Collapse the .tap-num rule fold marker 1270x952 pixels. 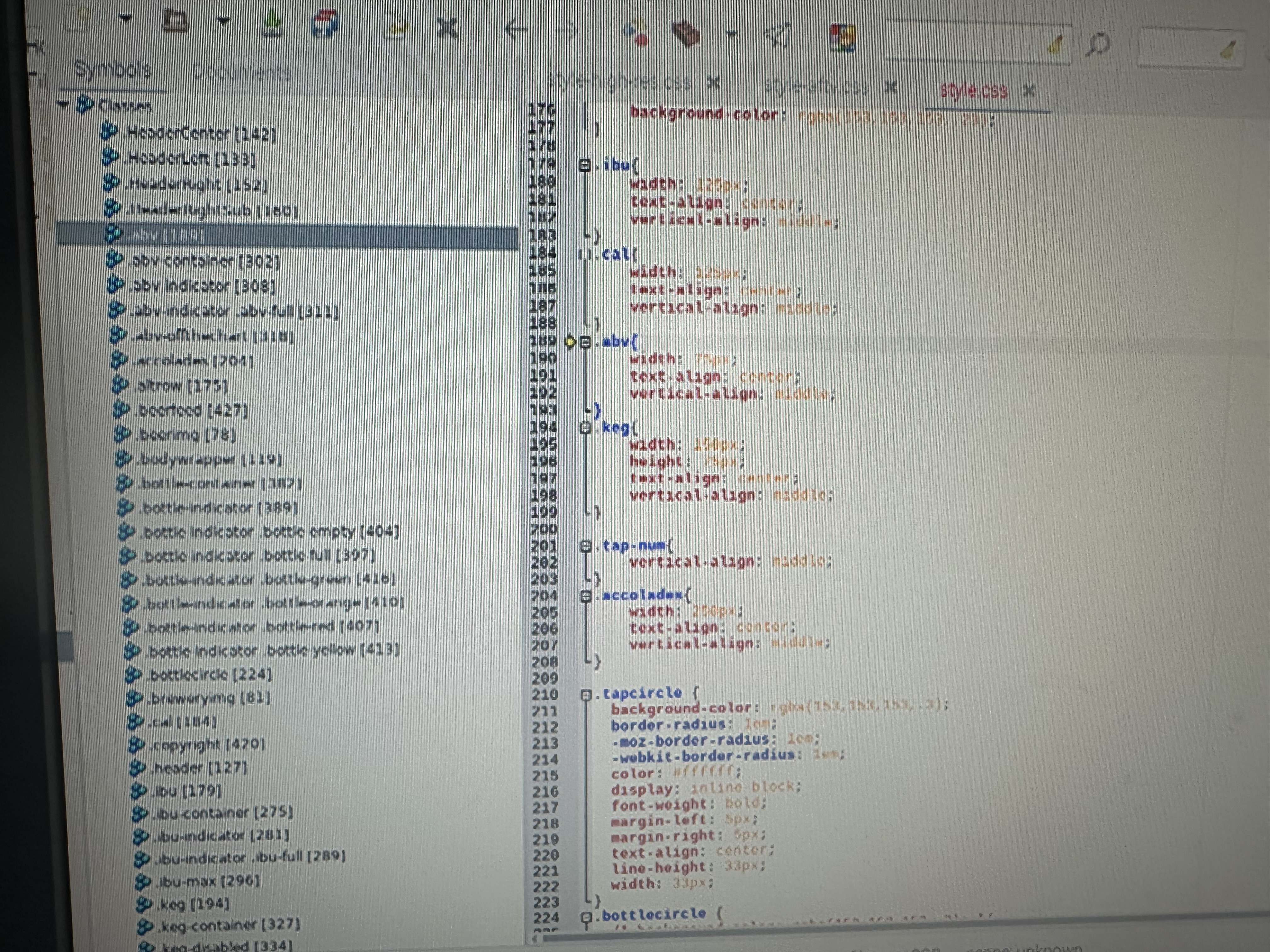pos(585,546)
